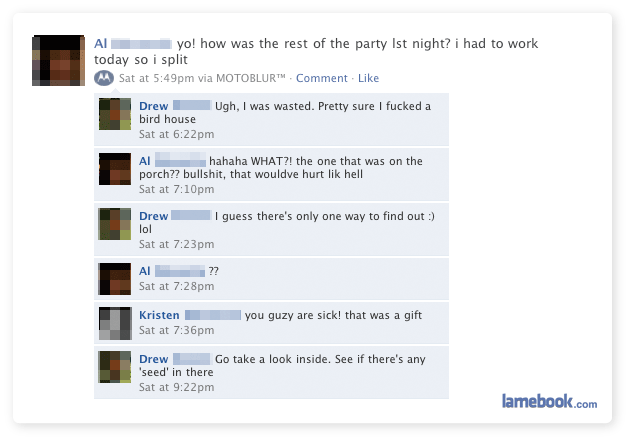This screenshot has height=441, width=630.
Task: Click Al's avatar on the 7:10pm comment
Action: tap(115, 169)
